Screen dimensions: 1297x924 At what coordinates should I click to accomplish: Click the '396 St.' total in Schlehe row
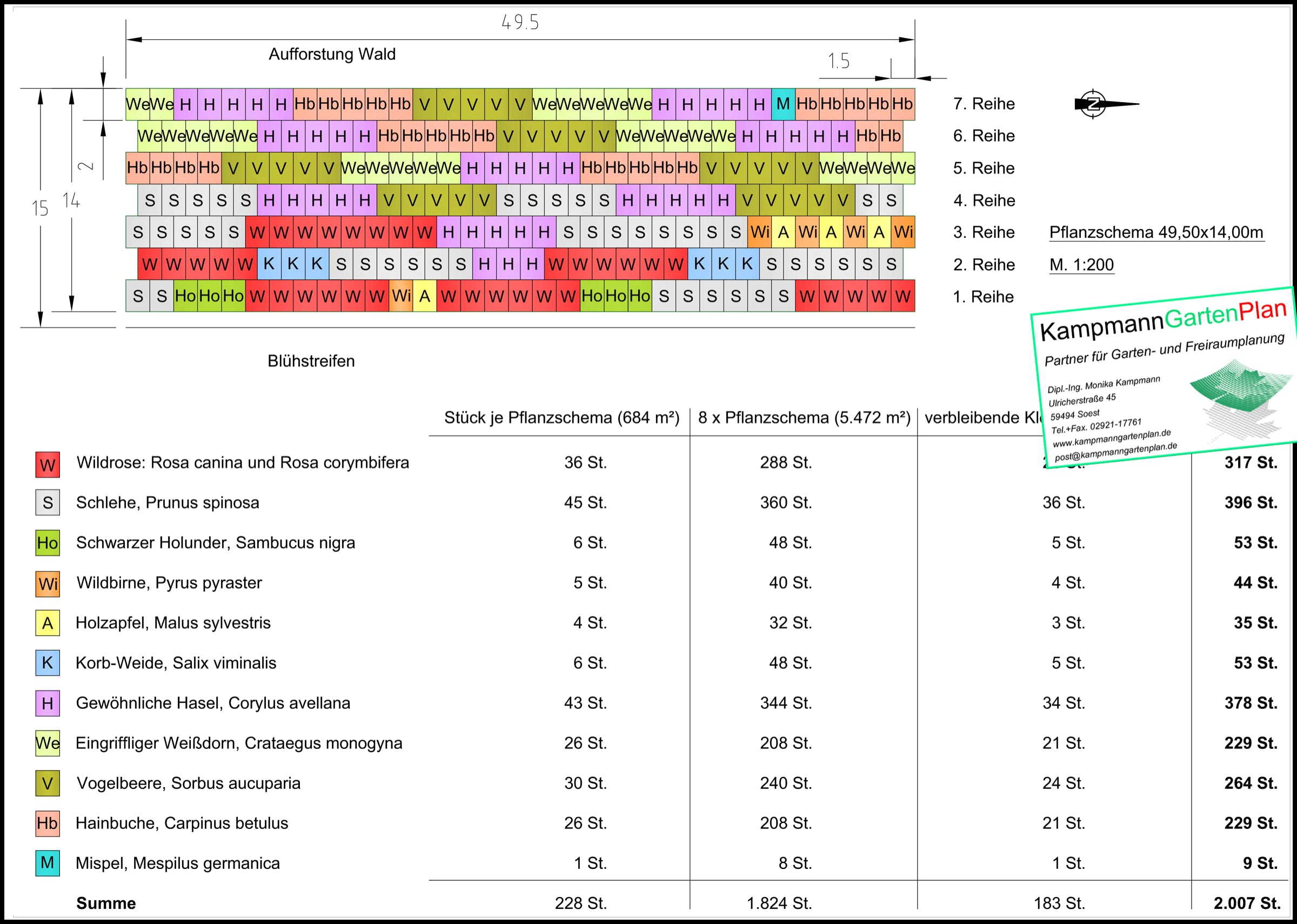[1251, 503]
